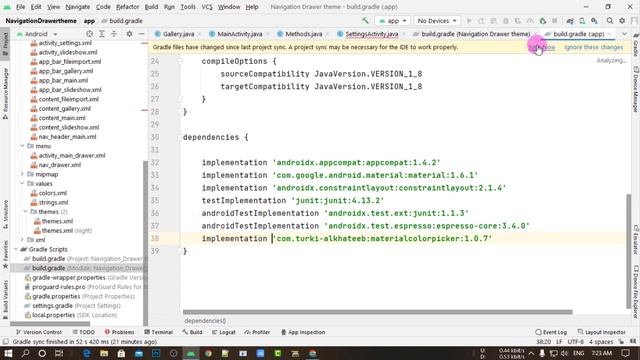The width and height of the screenshot is (640, 360).
Task: Open IDE Settings gear icon in toolbar
Action: (x=622, y=20)
